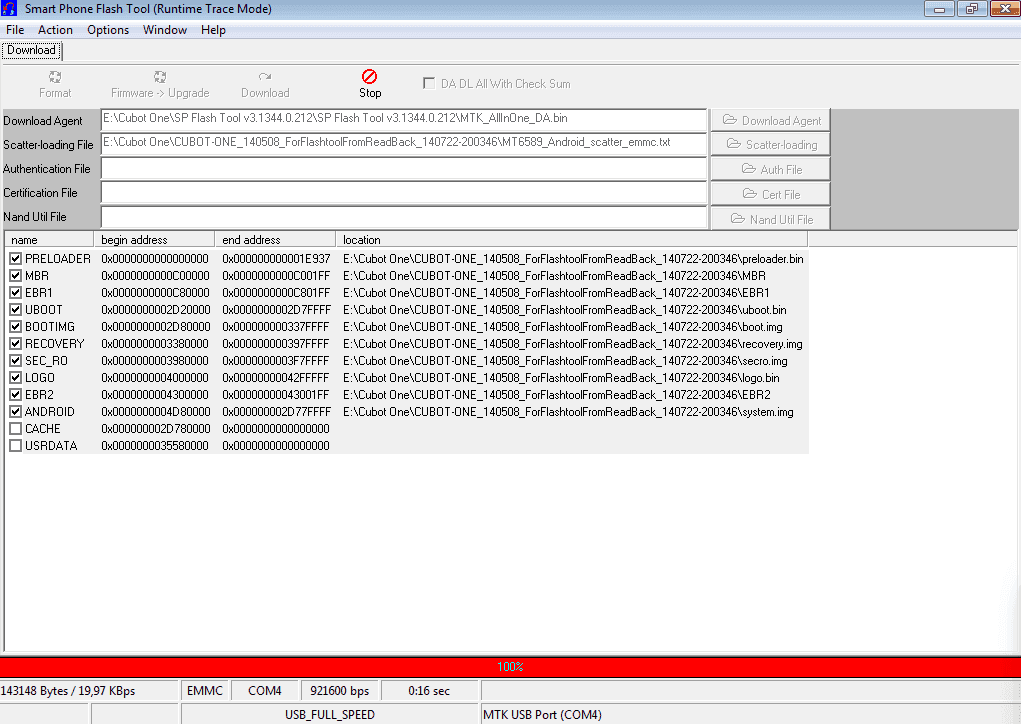1021x724 pixels.
Task: Click the Scatter-loading browse button
Action: pyautogui.click(x=770, y=145)
